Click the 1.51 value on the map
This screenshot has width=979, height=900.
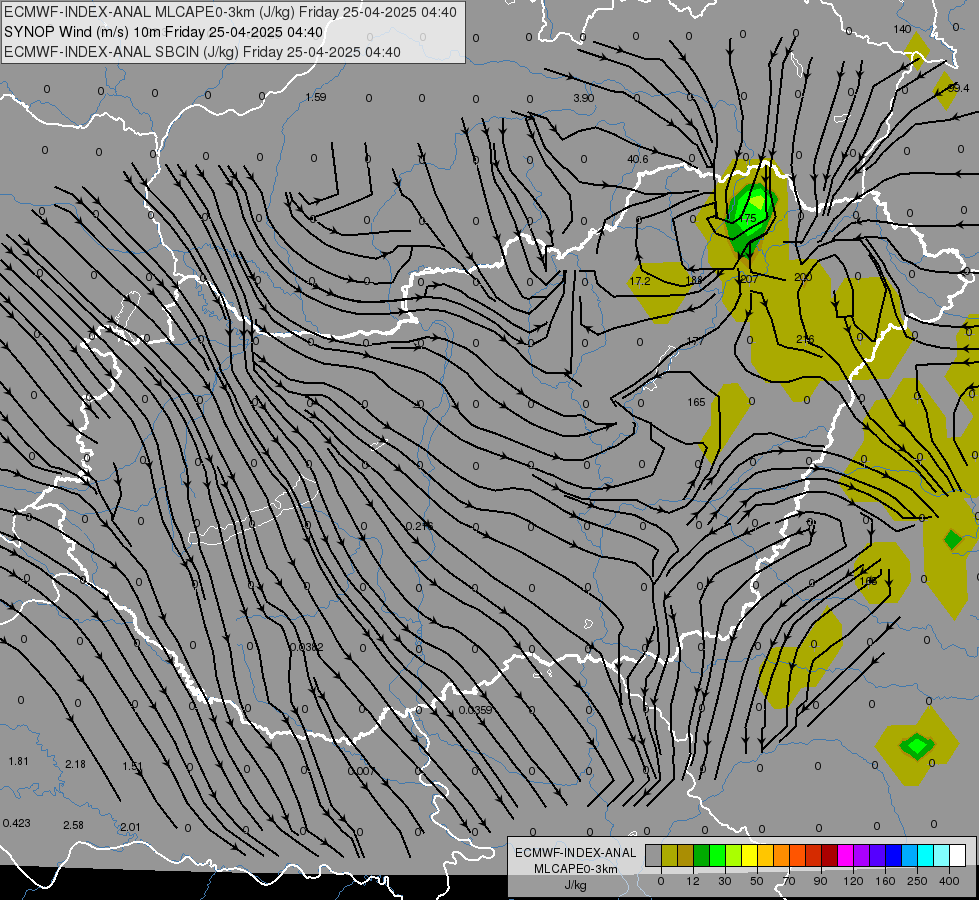132,766
